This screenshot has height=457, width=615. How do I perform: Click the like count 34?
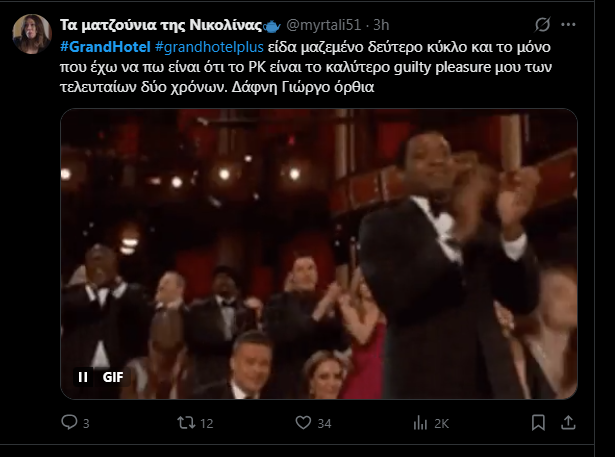point(324,423)
